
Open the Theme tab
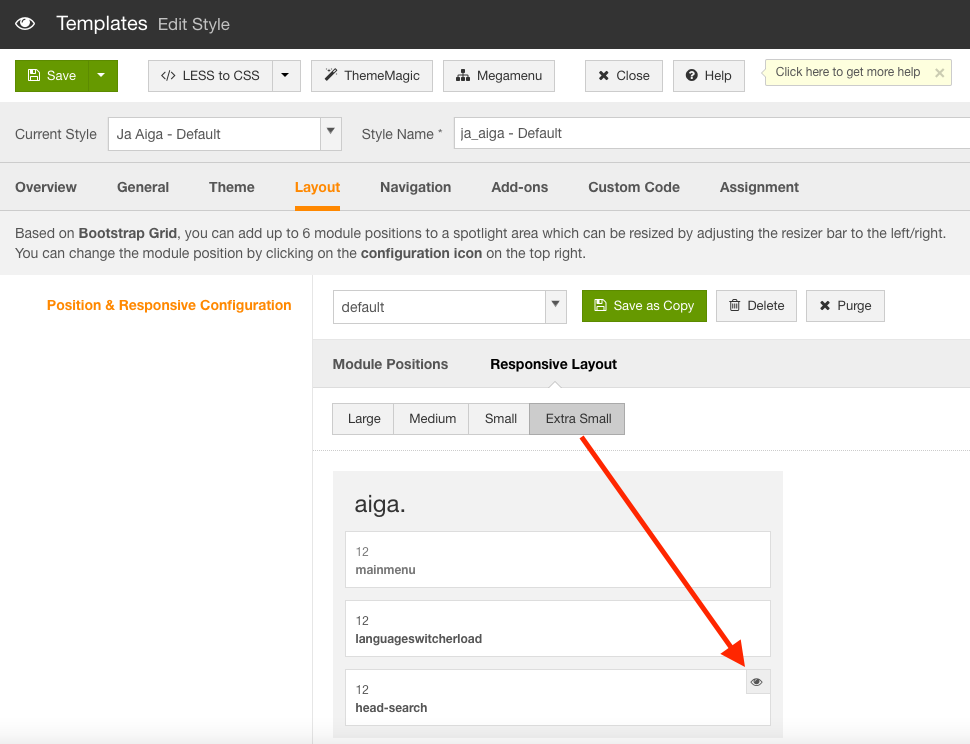(231, 187)
